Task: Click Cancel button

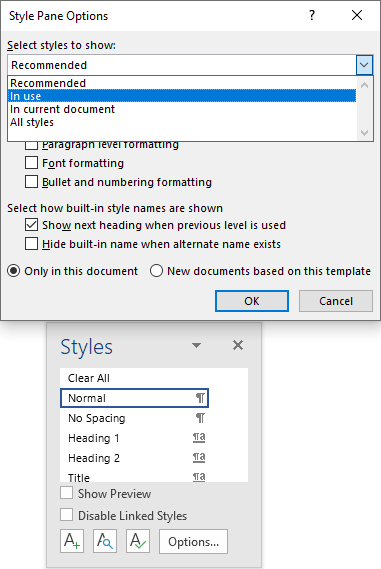Action: pyautogui.click(x=336, y=301)
